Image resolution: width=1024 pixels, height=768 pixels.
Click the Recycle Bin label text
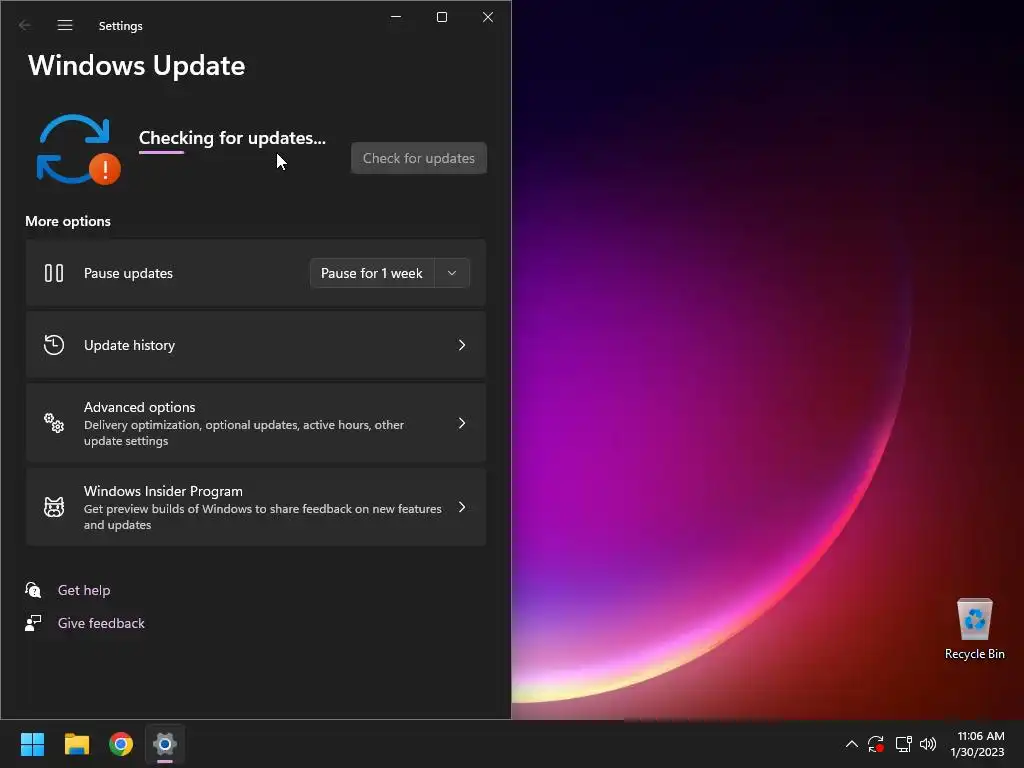point(974,654)
